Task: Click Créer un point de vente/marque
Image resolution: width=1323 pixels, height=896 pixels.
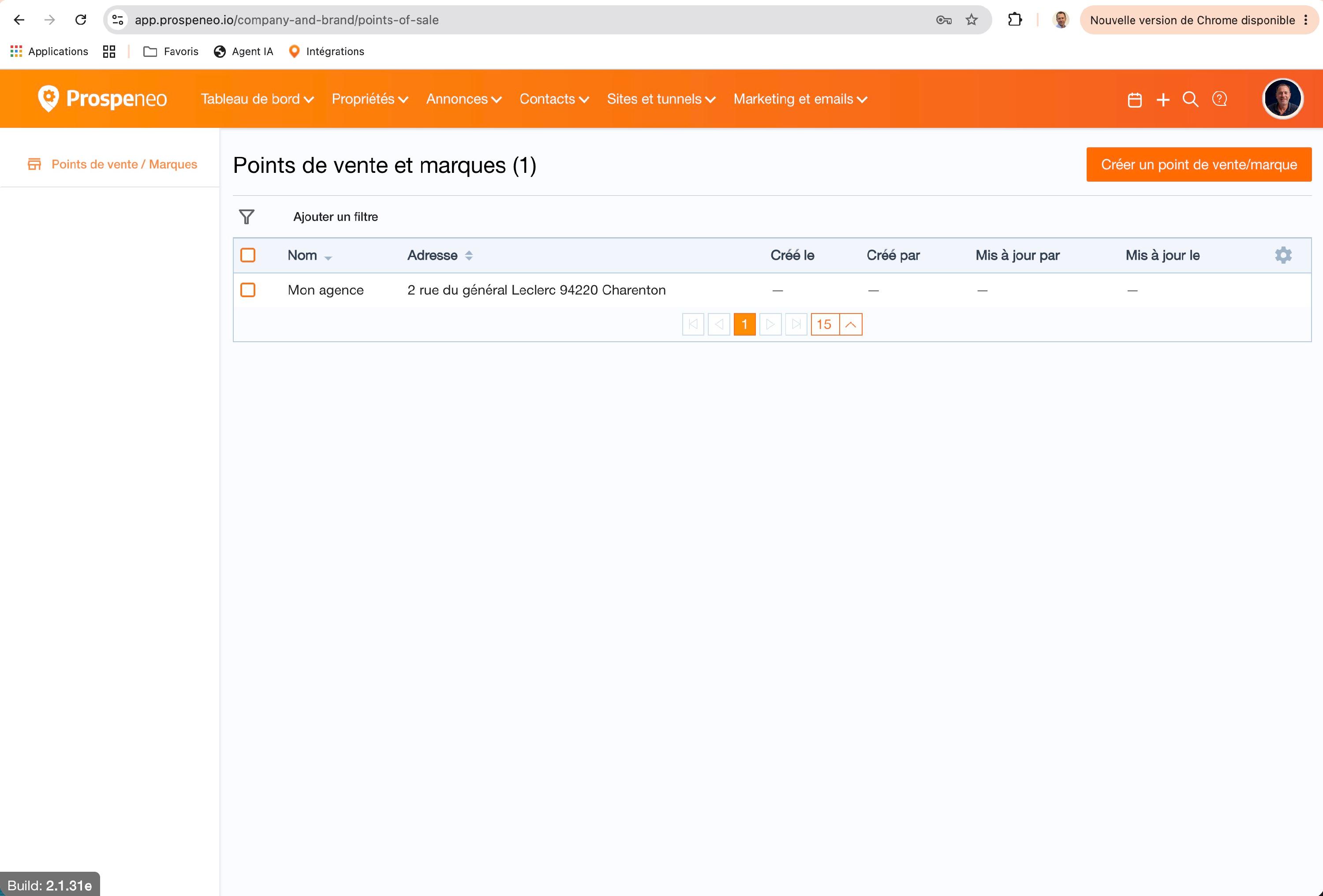Action: [x=1199, y=164]
